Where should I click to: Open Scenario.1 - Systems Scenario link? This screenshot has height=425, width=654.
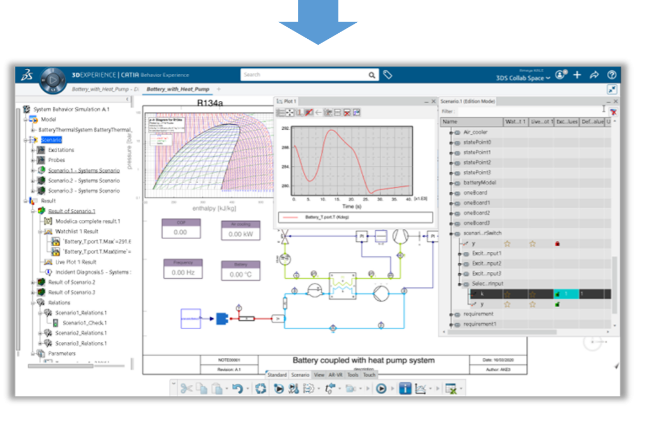(84, 171)
